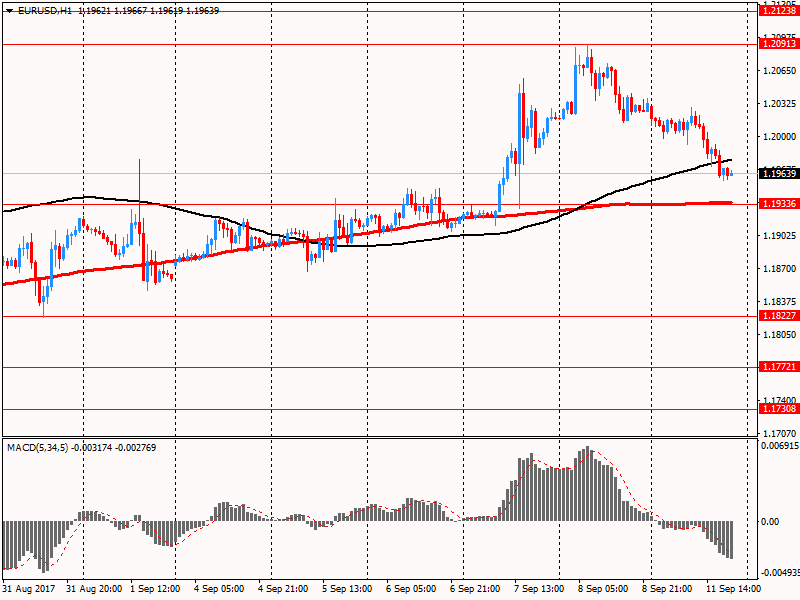Click the 1.20325 price scale value
Screen dimensions: 800x600
779,104
